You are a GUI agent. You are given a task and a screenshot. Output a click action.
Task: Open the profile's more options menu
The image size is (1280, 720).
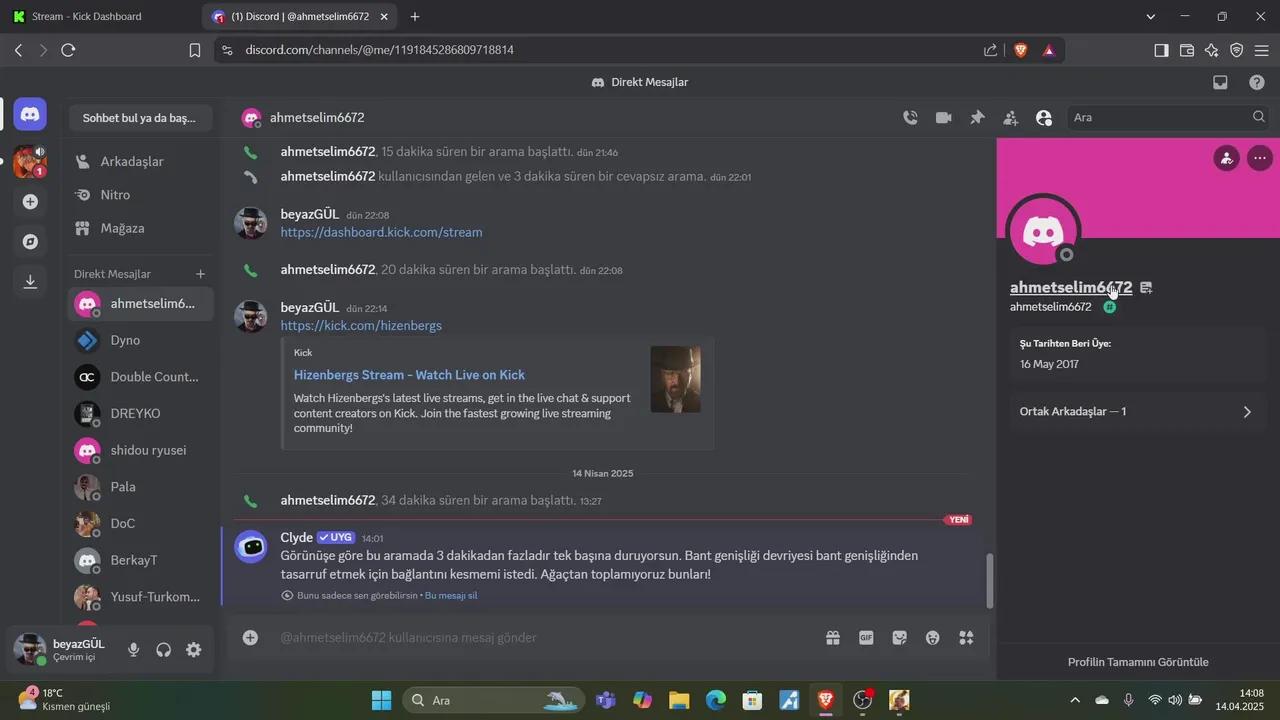(x=1259, y=158)
